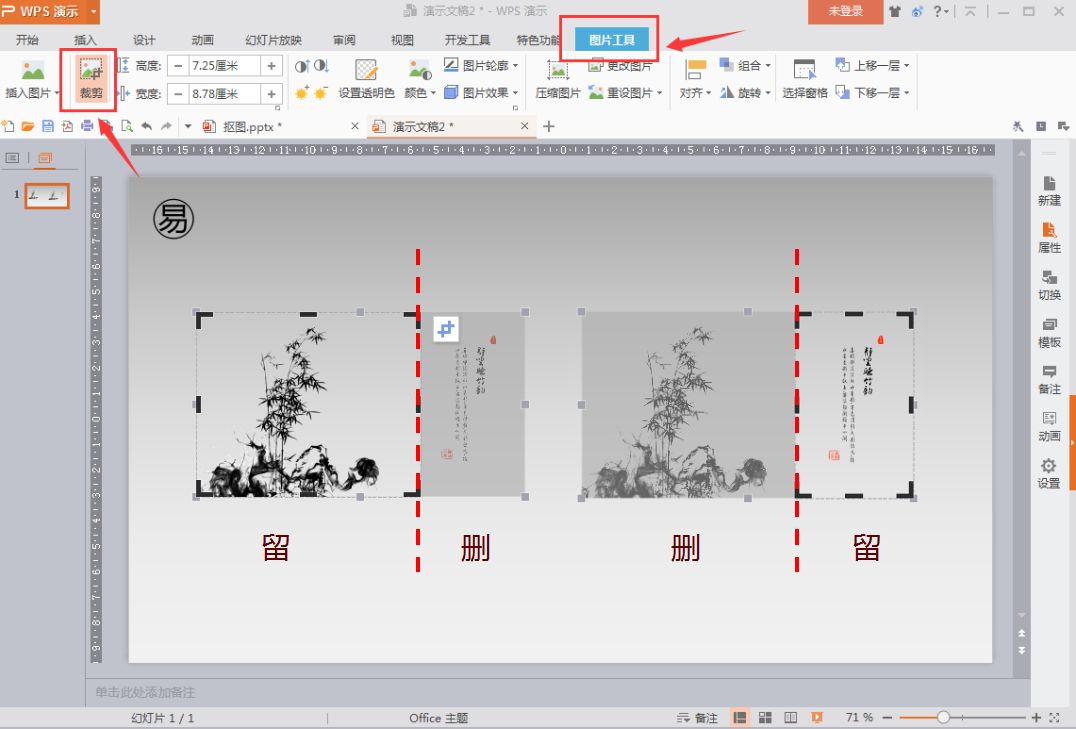Viewport: 1076px width, 729px height.
Task: Switch to outline view tab in left pane
Action: pos(12,158)
